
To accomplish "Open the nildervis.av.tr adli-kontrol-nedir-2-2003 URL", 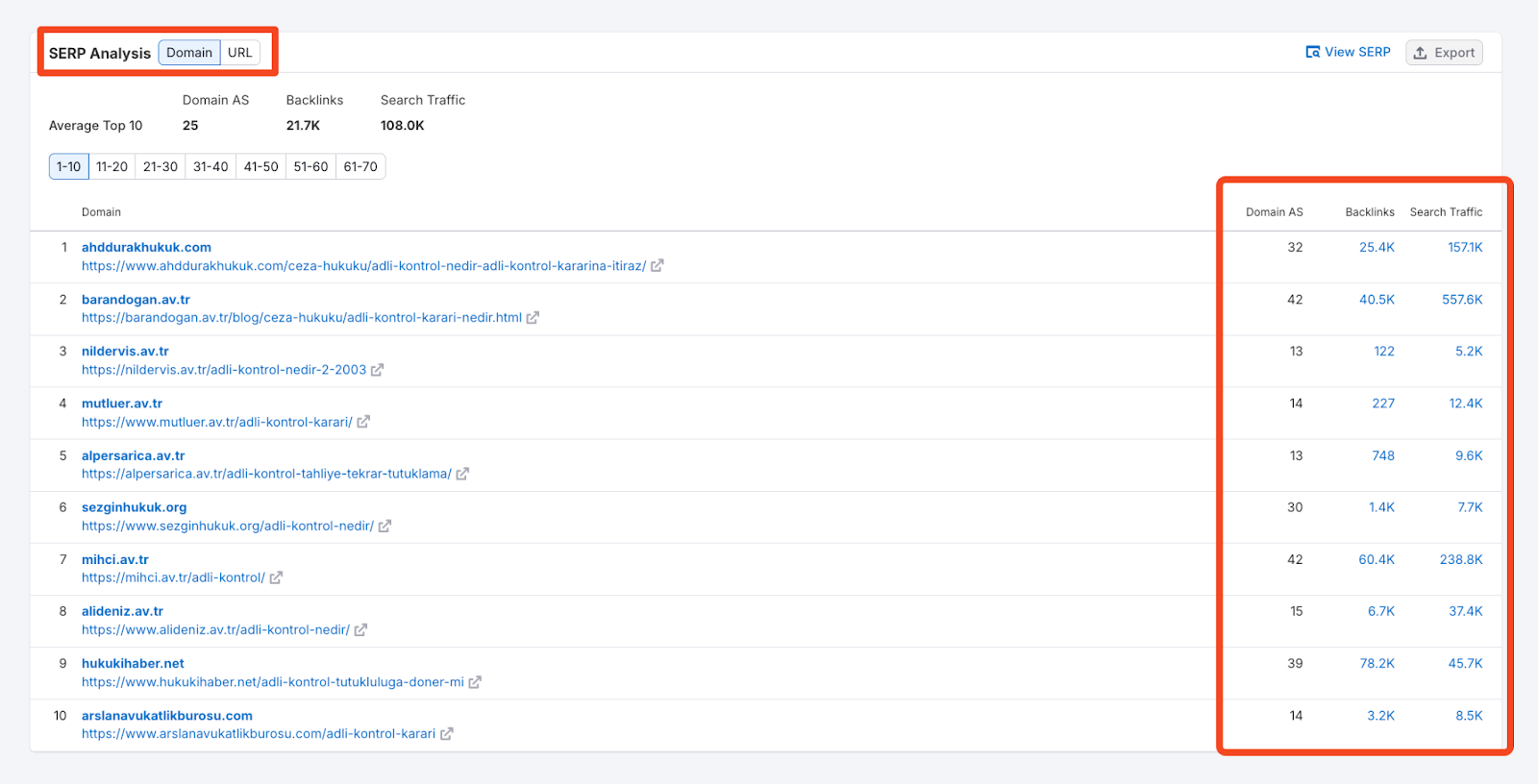I will point(224,370).
